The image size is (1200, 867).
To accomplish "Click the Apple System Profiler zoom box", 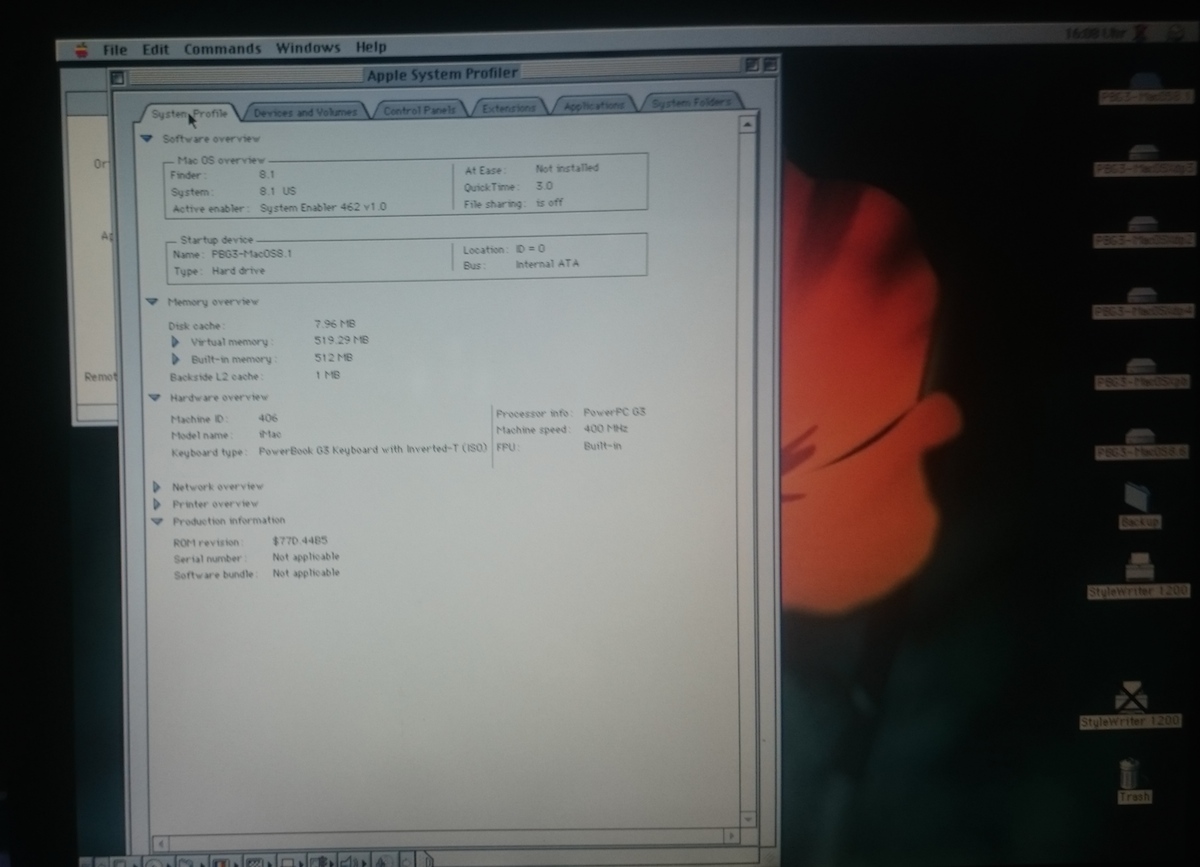I will pyautogui.click(x=751, y=64).
